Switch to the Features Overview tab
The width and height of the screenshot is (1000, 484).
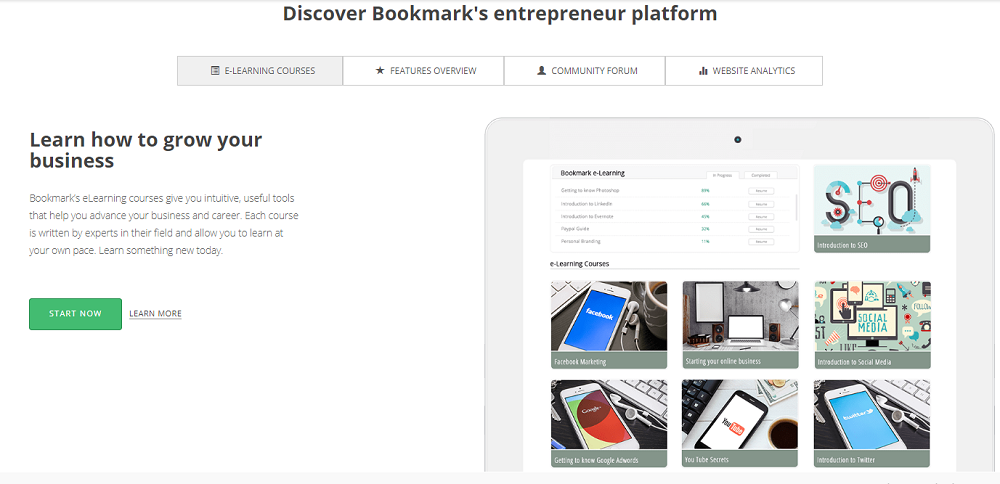[x=423, y=71]
